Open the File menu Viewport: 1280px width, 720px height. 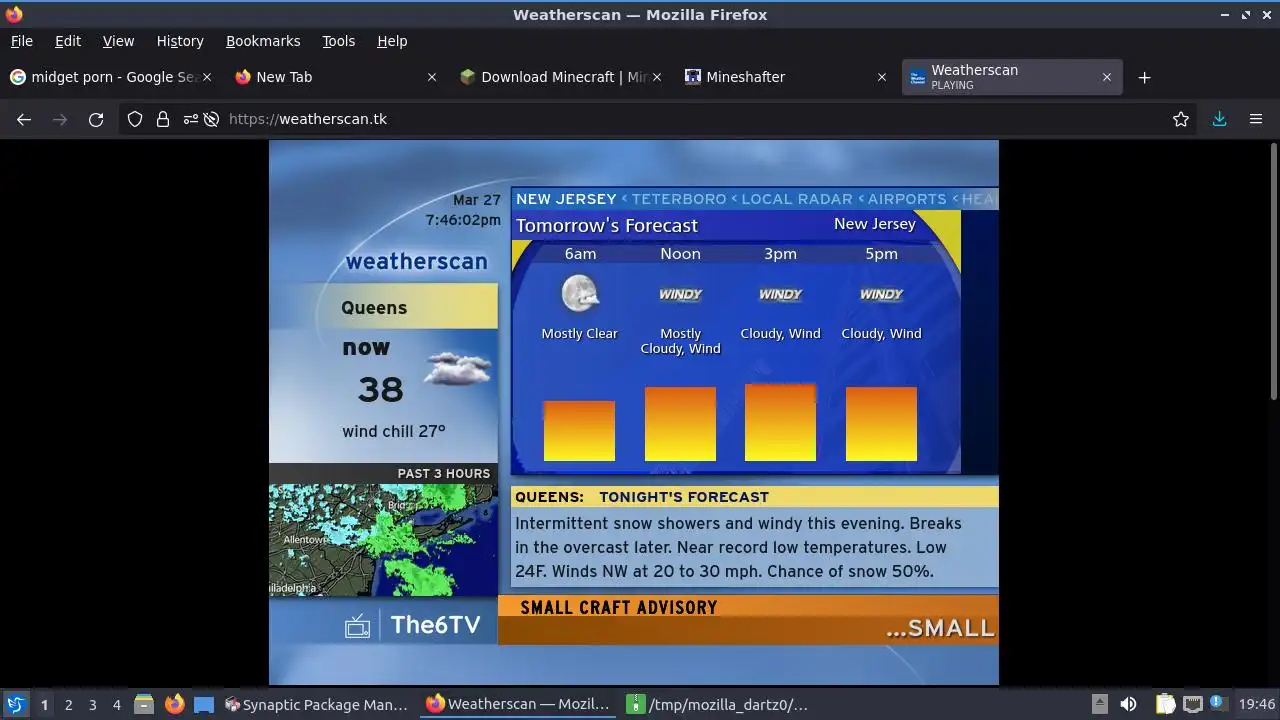pyautogui.click(x=21, y=41)
